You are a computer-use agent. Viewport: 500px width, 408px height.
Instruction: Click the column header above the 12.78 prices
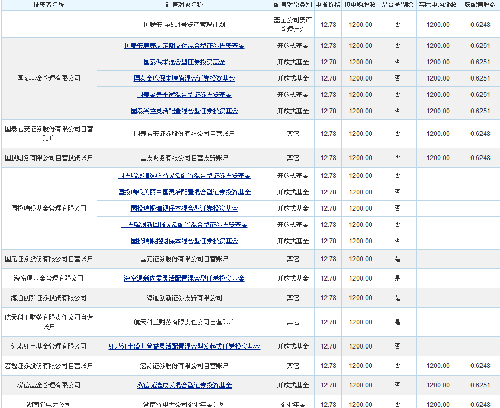click(x=328, y=4)
